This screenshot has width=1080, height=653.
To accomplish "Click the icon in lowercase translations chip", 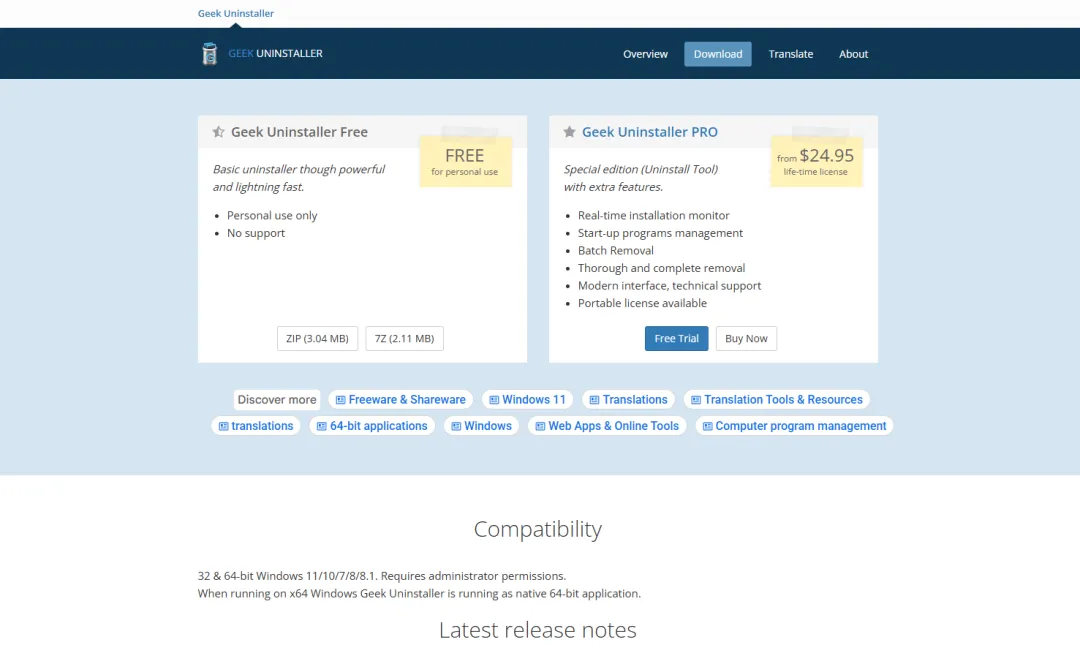I will pyautogui.click(x=223, y=426).
